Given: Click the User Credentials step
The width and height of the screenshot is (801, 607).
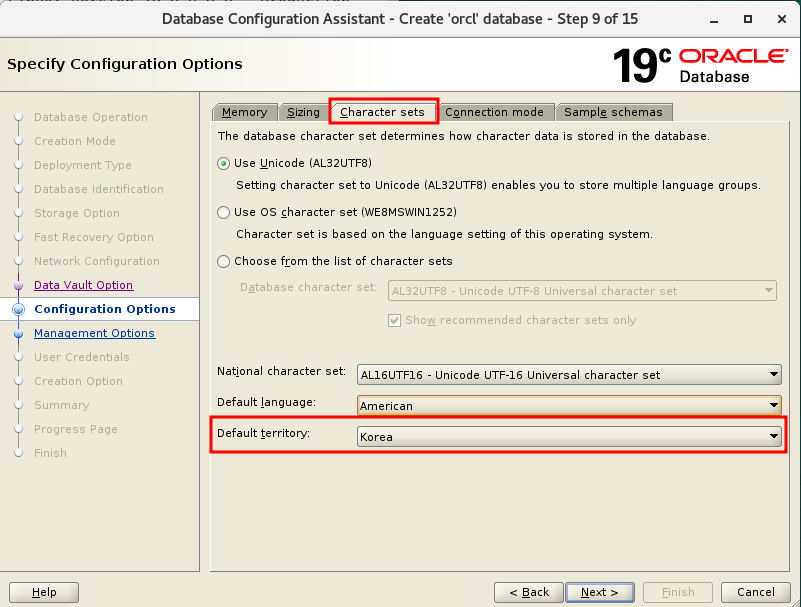Looking at the screenshot, I should pos(82,357).
